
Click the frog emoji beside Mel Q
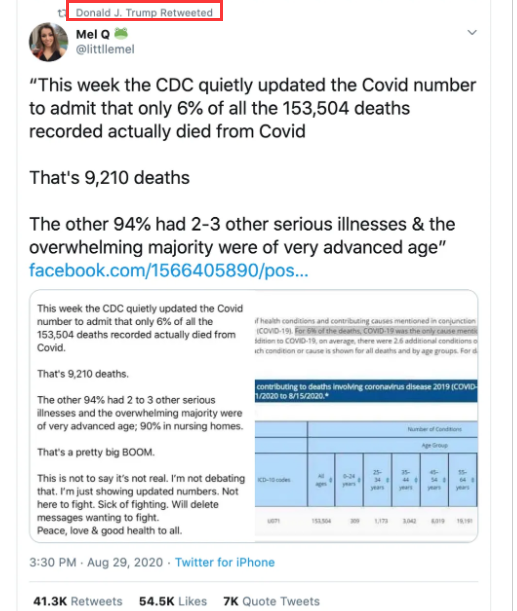pyautogui.click(x=121, y=34)
